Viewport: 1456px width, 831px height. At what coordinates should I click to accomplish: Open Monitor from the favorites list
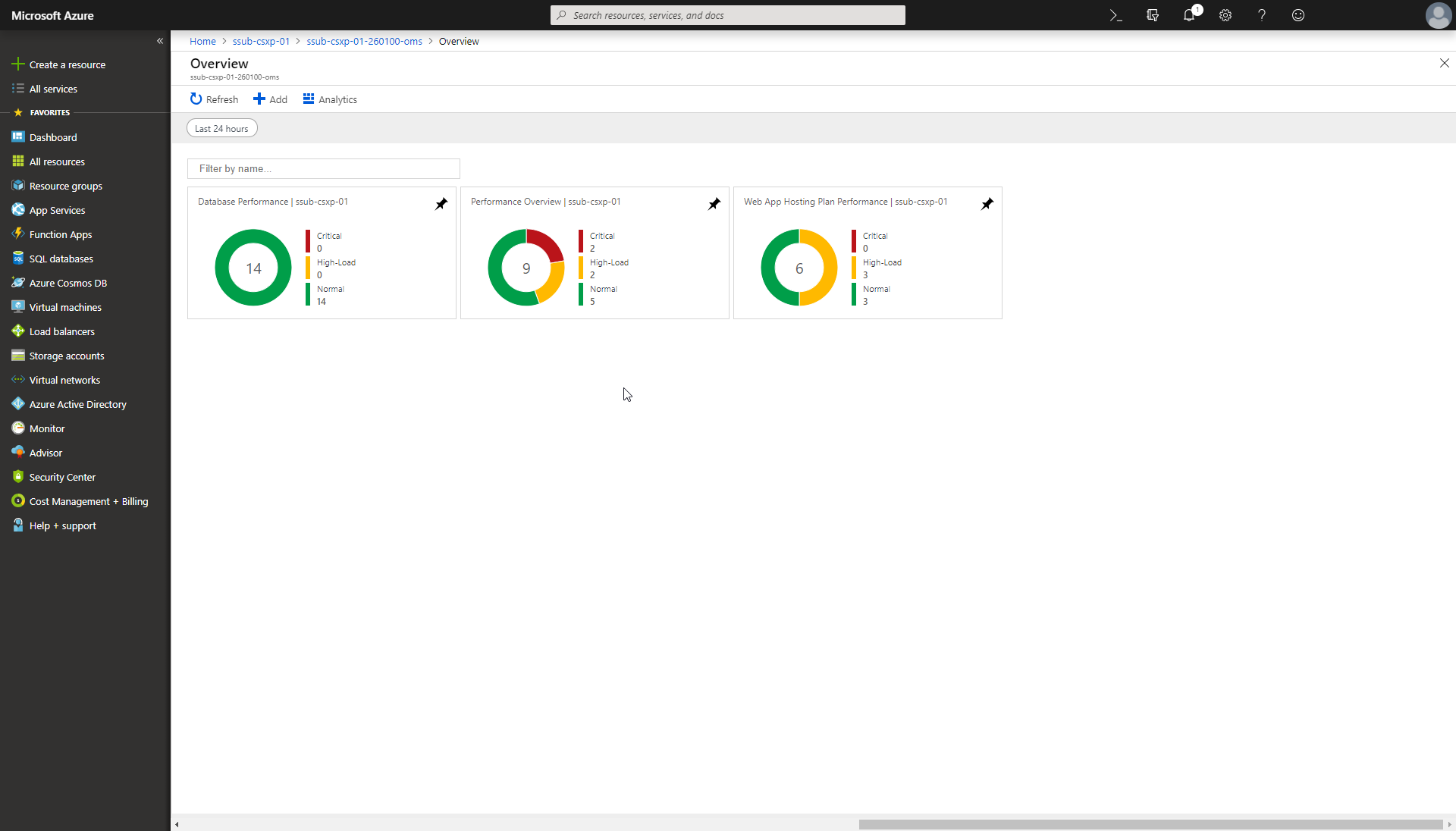pyautogui.click(x=46, y=428)
